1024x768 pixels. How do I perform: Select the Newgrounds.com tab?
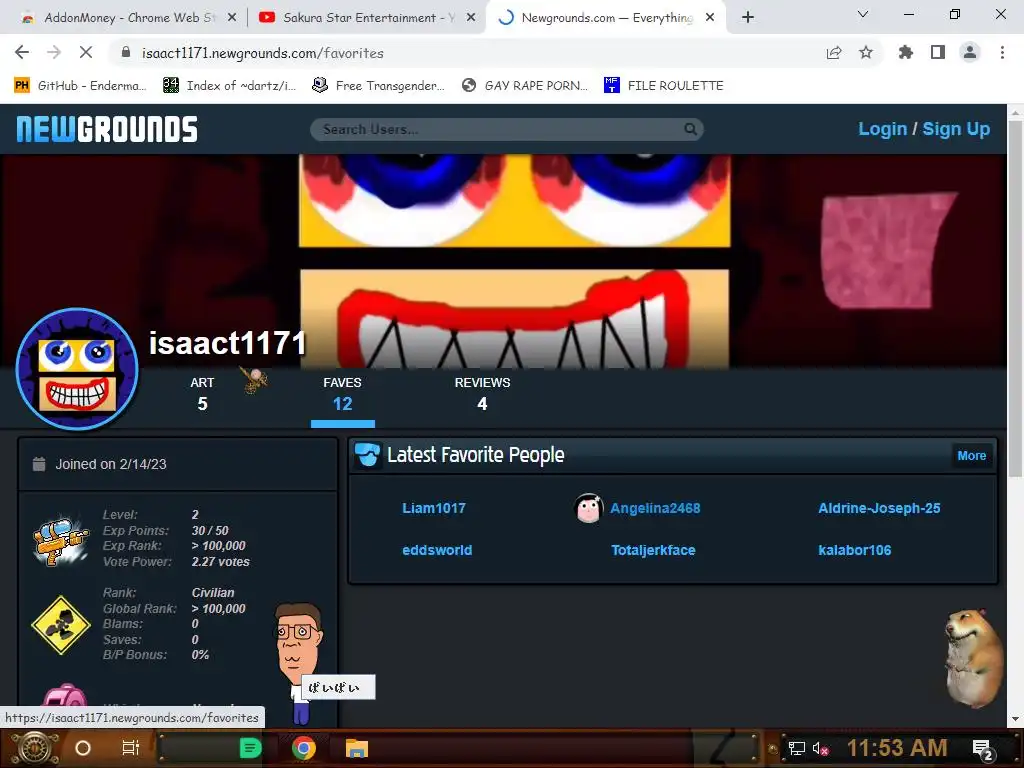pyautogui.click(x=604, y=18)
